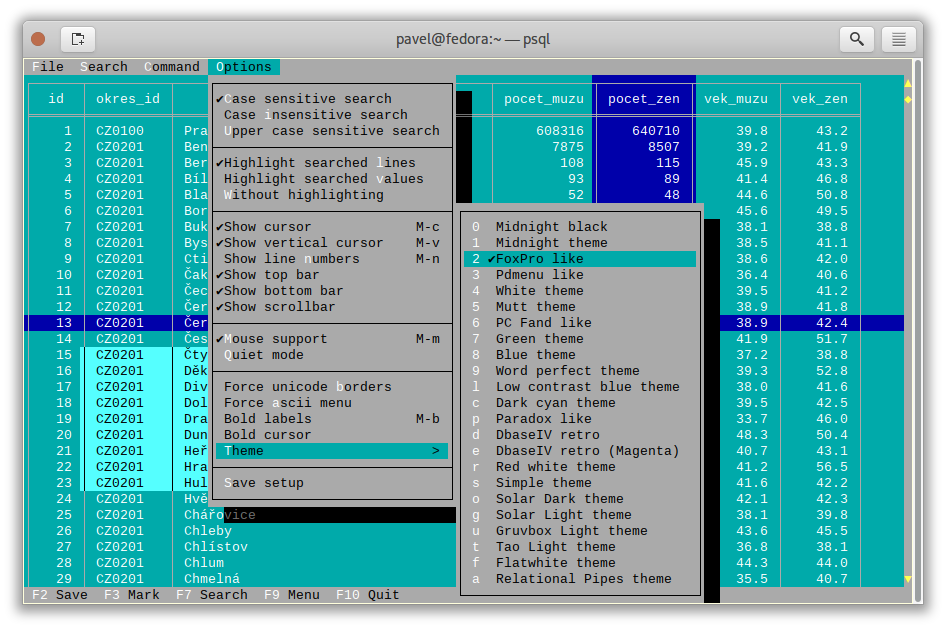Enable Bold labels option
This screenshot has height=629, width=946.
[x=332, y=419]
